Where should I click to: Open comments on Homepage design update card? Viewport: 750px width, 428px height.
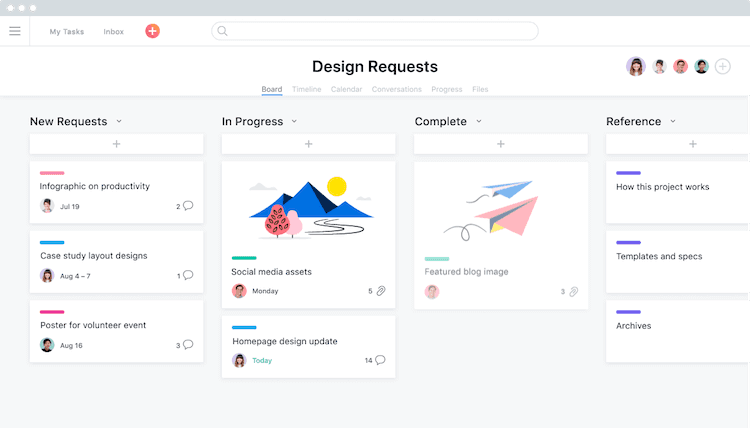(380, 360)
